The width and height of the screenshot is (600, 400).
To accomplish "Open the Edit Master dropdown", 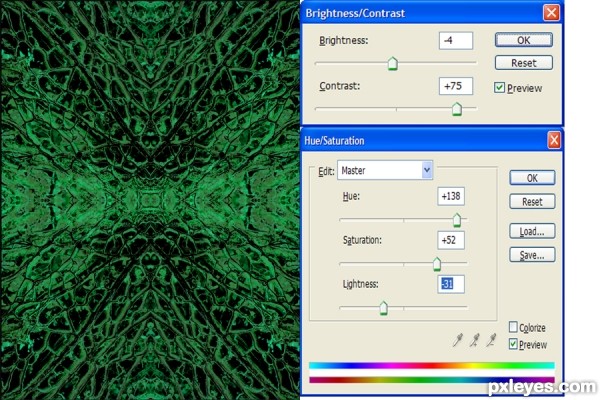I will coord(427,170).
